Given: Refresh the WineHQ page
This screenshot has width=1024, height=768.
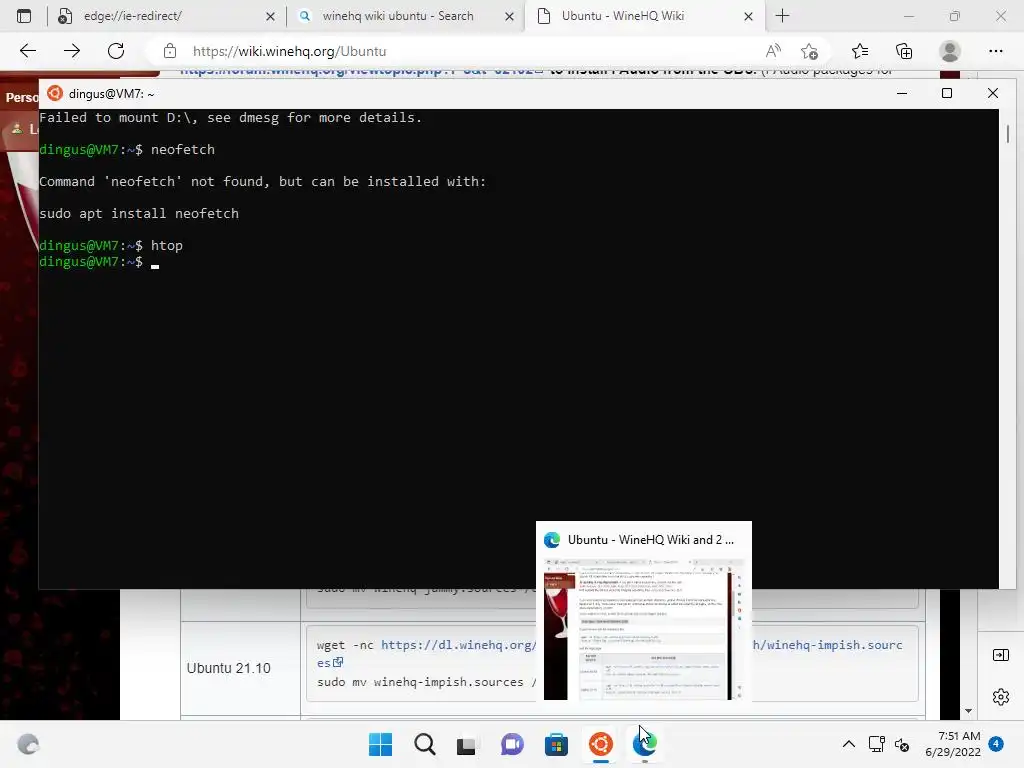Looking at the screenshot, I should [x=116, y=51].
